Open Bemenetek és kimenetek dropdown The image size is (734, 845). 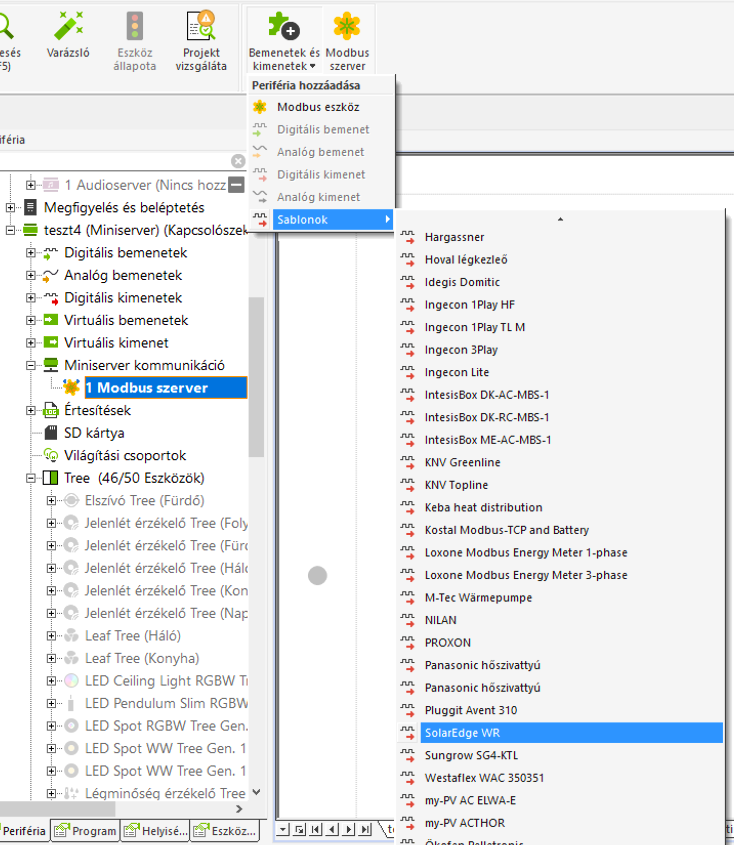(283, 42)
